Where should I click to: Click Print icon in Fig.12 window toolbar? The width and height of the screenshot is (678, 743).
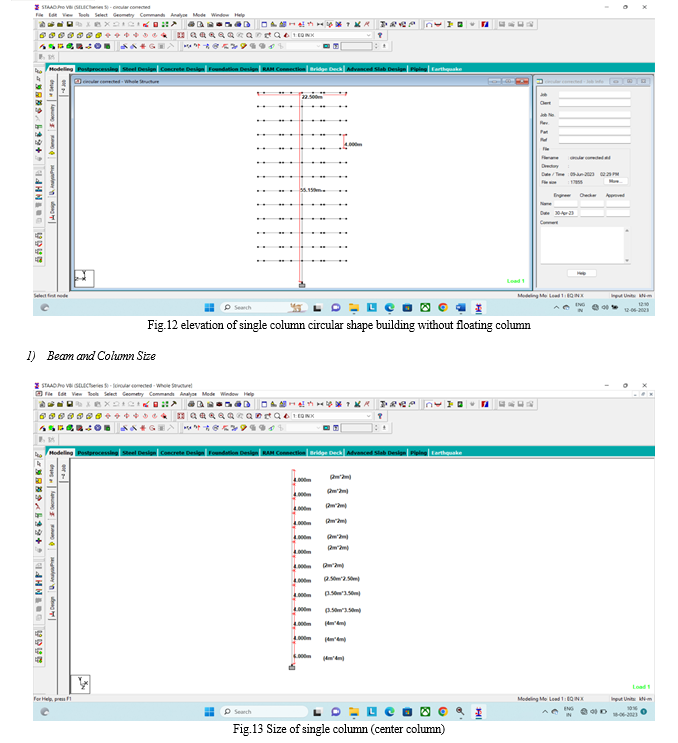coord(191,24)
